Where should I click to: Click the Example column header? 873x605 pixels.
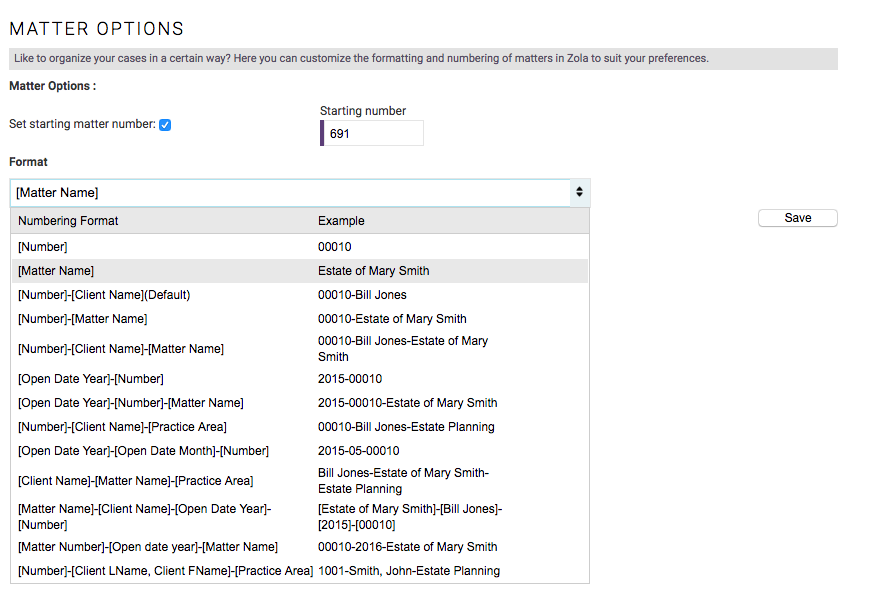(341, 221)
